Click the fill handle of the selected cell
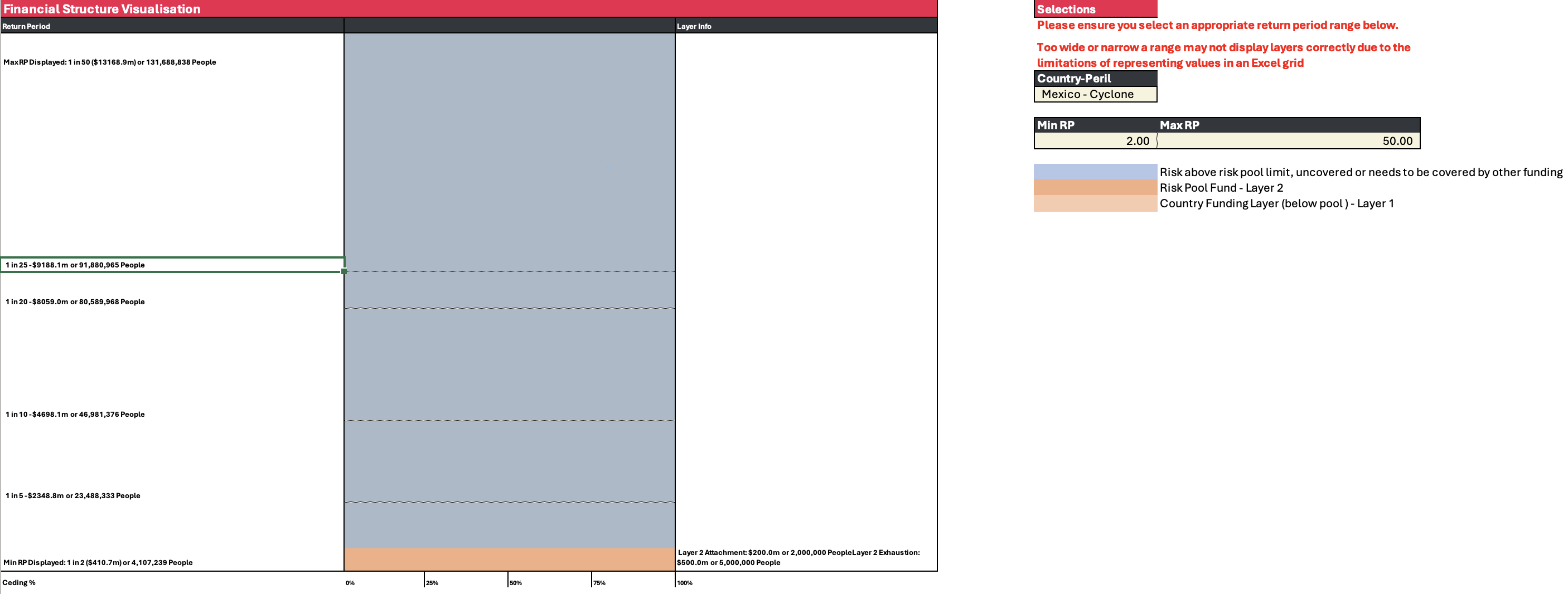Screen dimensions: 1568x594 click(x=344, y=272)
